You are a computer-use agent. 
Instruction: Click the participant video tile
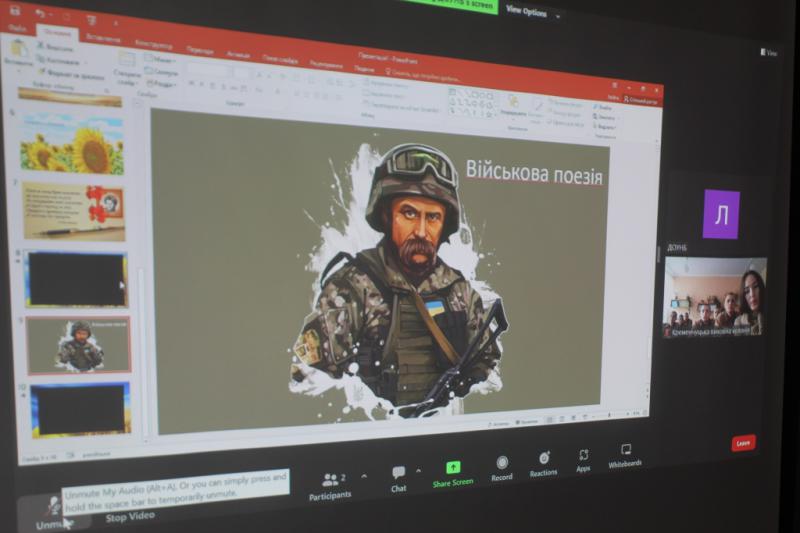(x=714, y=296)
